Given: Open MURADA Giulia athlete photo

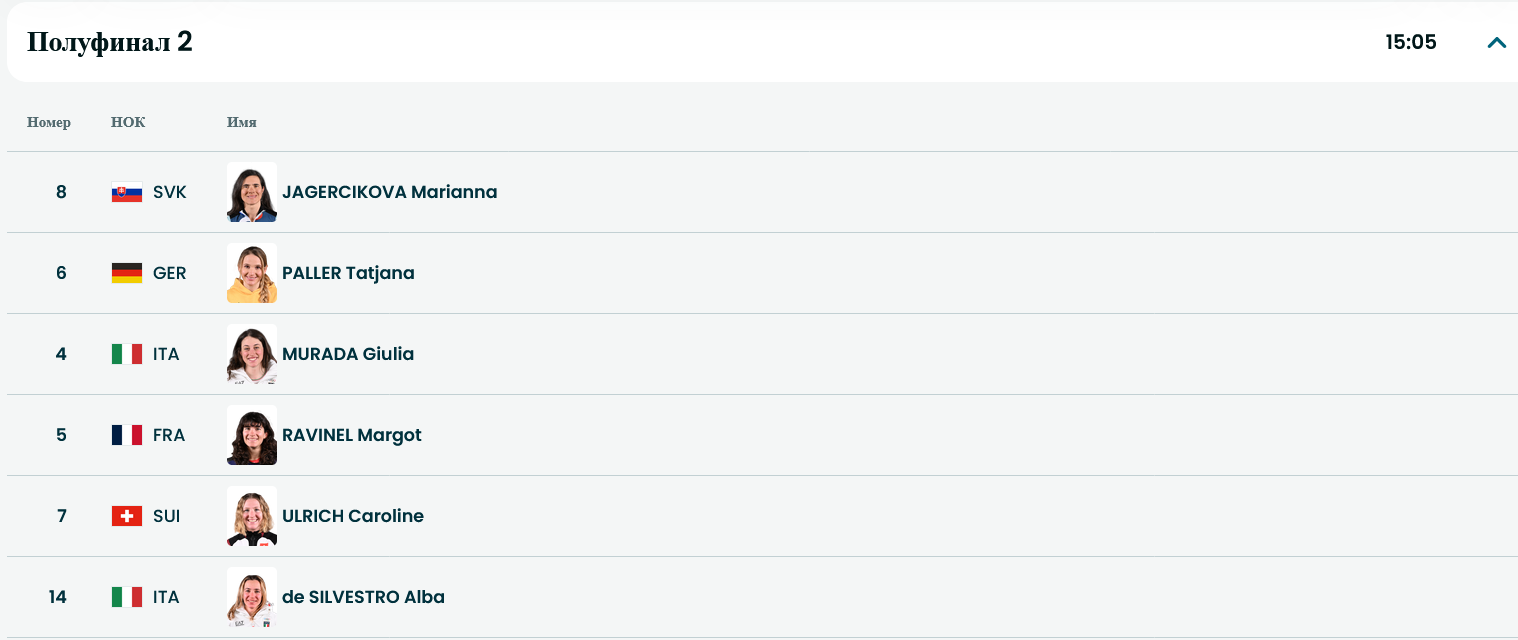Looking at the screenshot, I should click(251, 354).
